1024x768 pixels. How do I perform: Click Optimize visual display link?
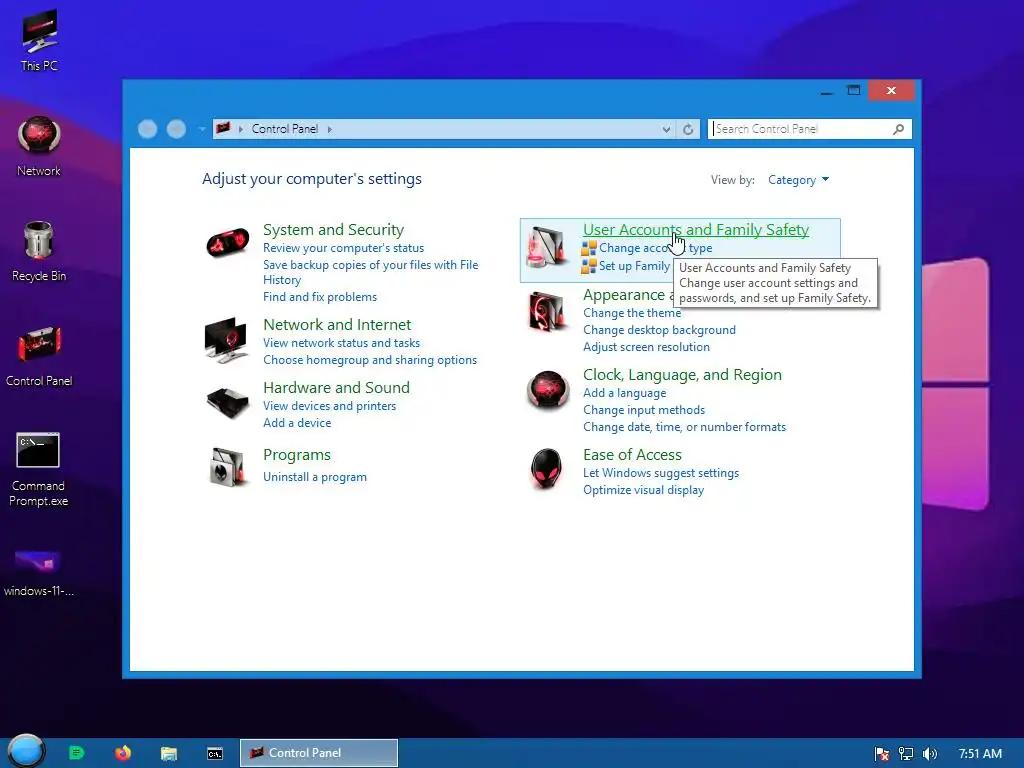coord(643,490)
